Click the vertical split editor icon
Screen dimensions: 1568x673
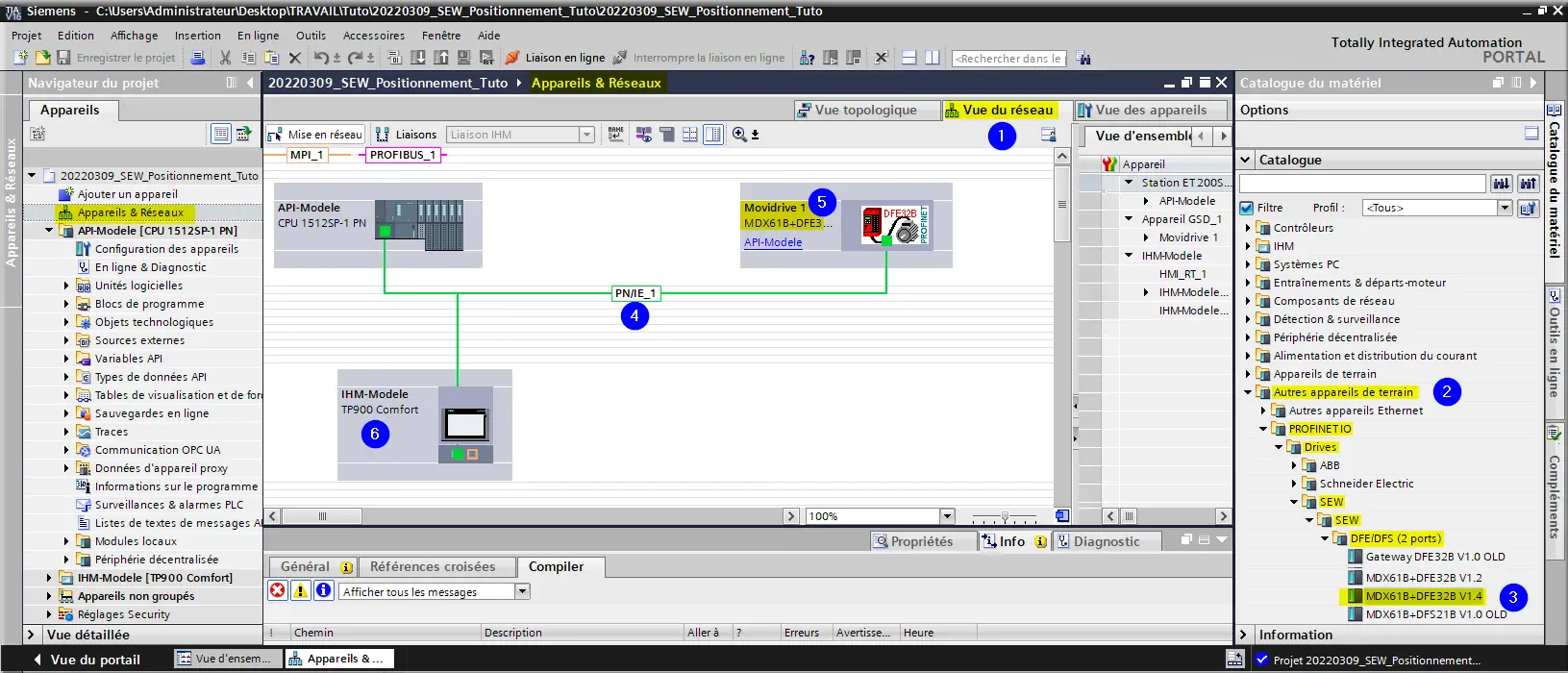[x=932, y=58]
